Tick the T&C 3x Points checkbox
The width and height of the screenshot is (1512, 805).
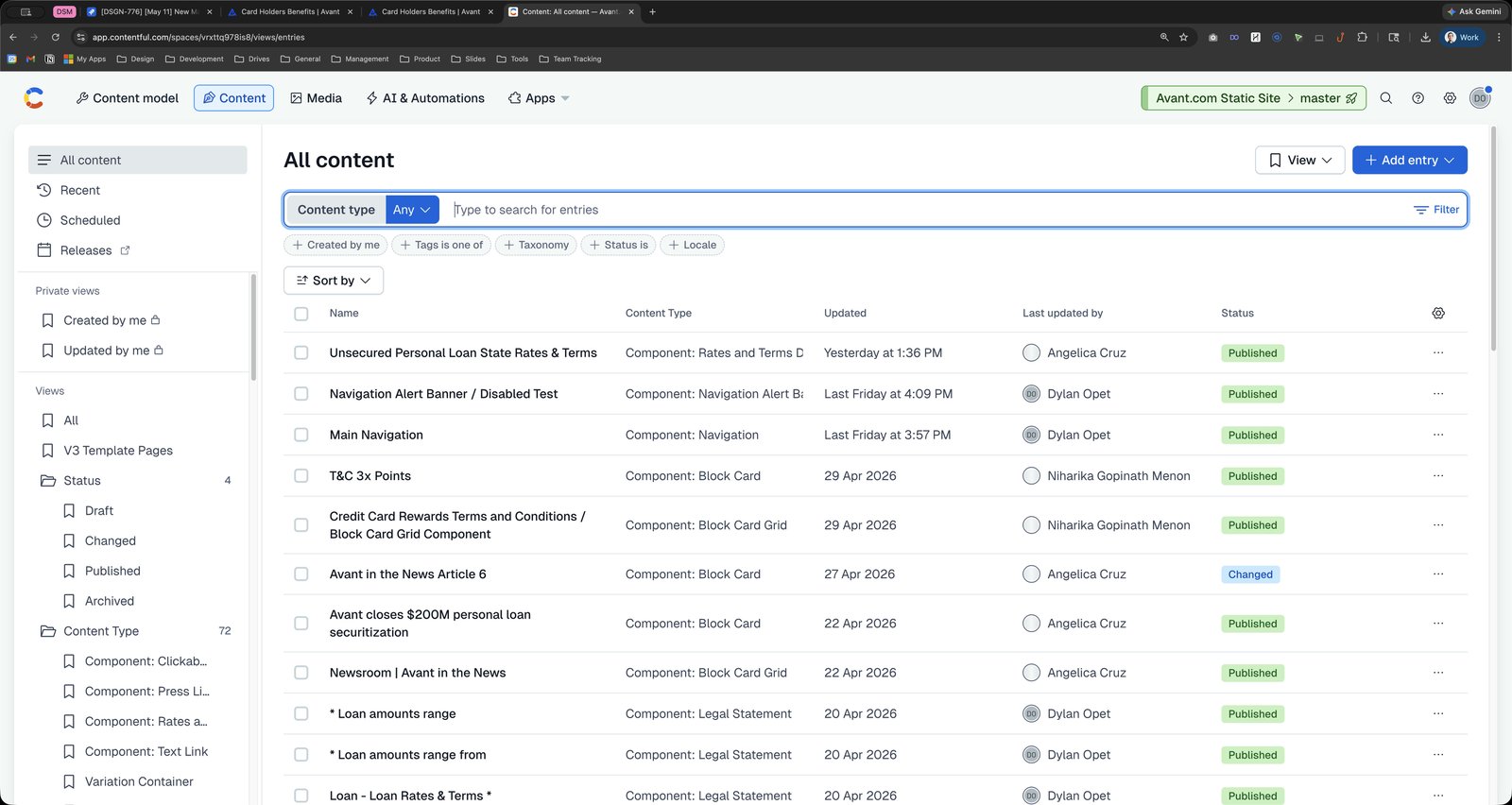pos(301,476)
